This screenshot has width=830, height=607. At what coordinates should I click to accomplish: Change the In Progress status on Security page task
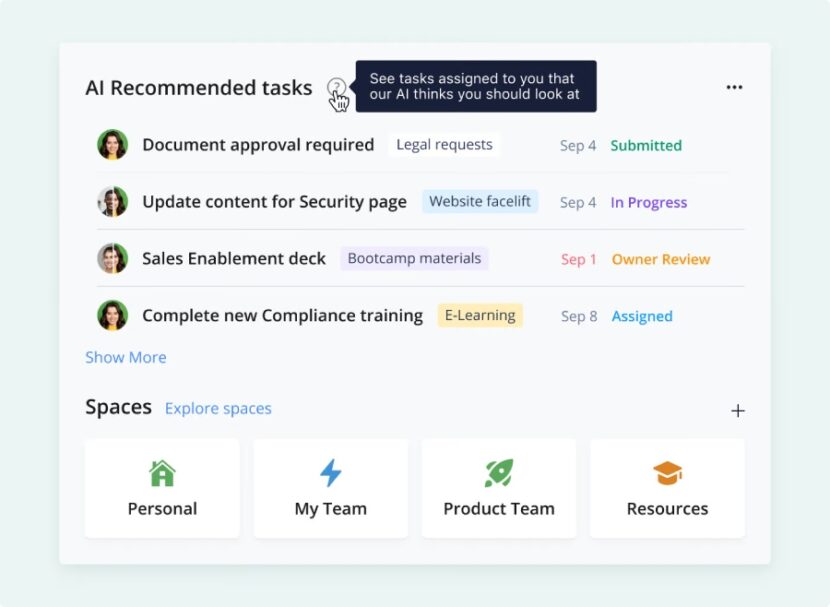(649, 202)
